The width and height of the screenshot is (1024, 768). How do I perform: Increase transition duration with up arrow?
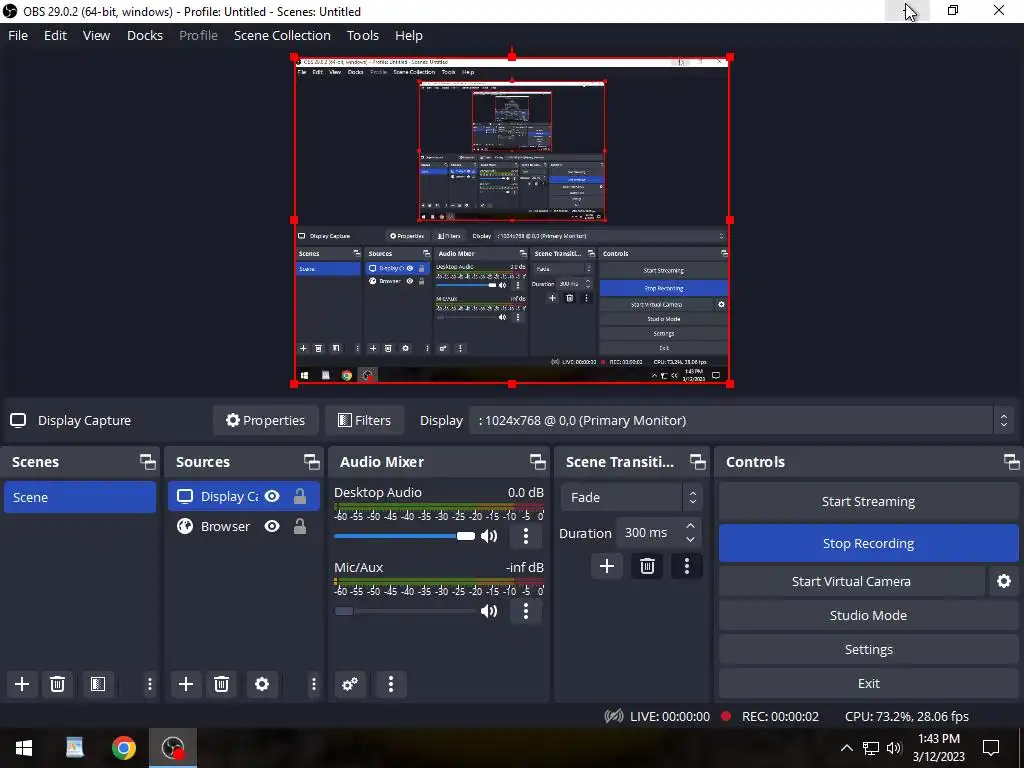[x=691, y=526]
